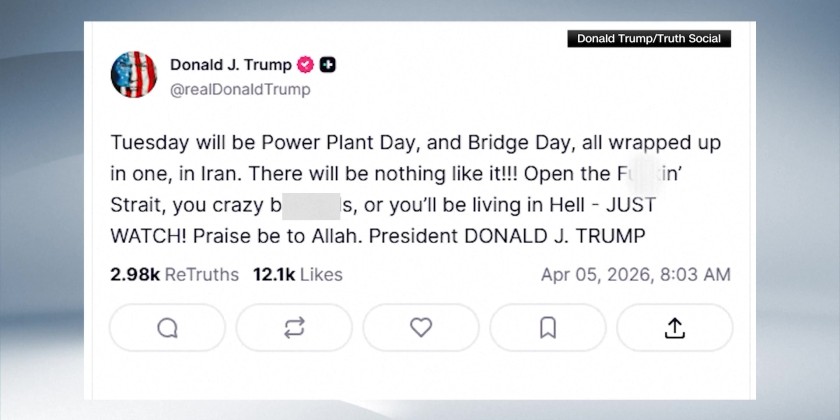Screen dimensions: 840x420
Task: Open the Donald J. Trump display name
Action: point(231,65)
